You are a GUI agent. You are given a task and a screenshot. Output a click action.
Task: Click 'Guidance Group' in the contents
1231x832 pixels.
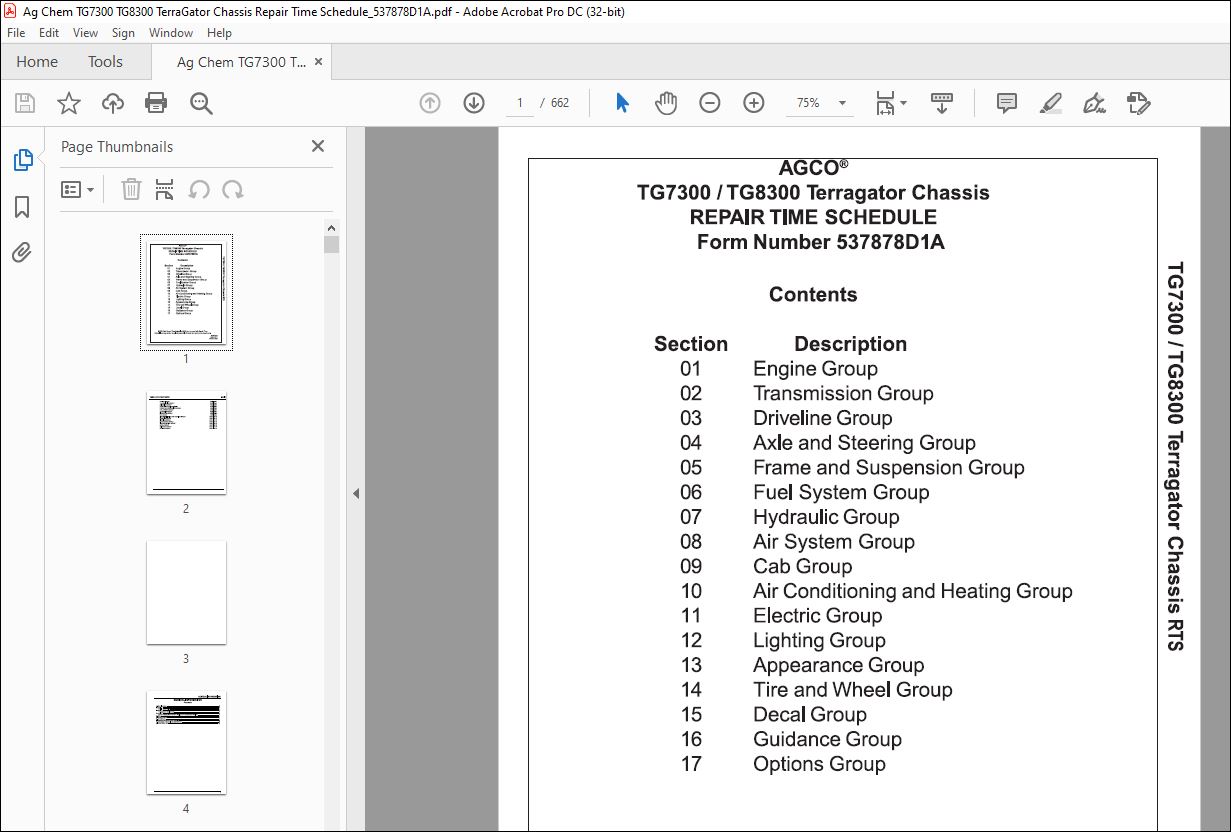(x=827, y=739)
